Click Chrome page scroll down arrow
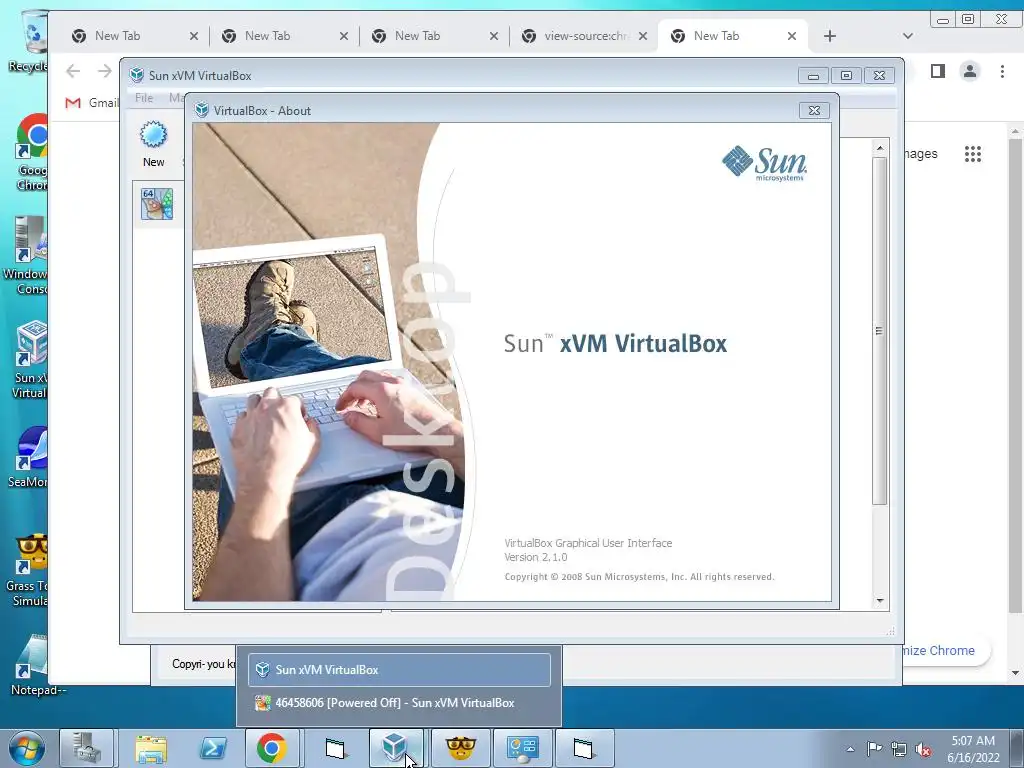The height and width of the screenshot is (768, 1024). coord(1015,673)
